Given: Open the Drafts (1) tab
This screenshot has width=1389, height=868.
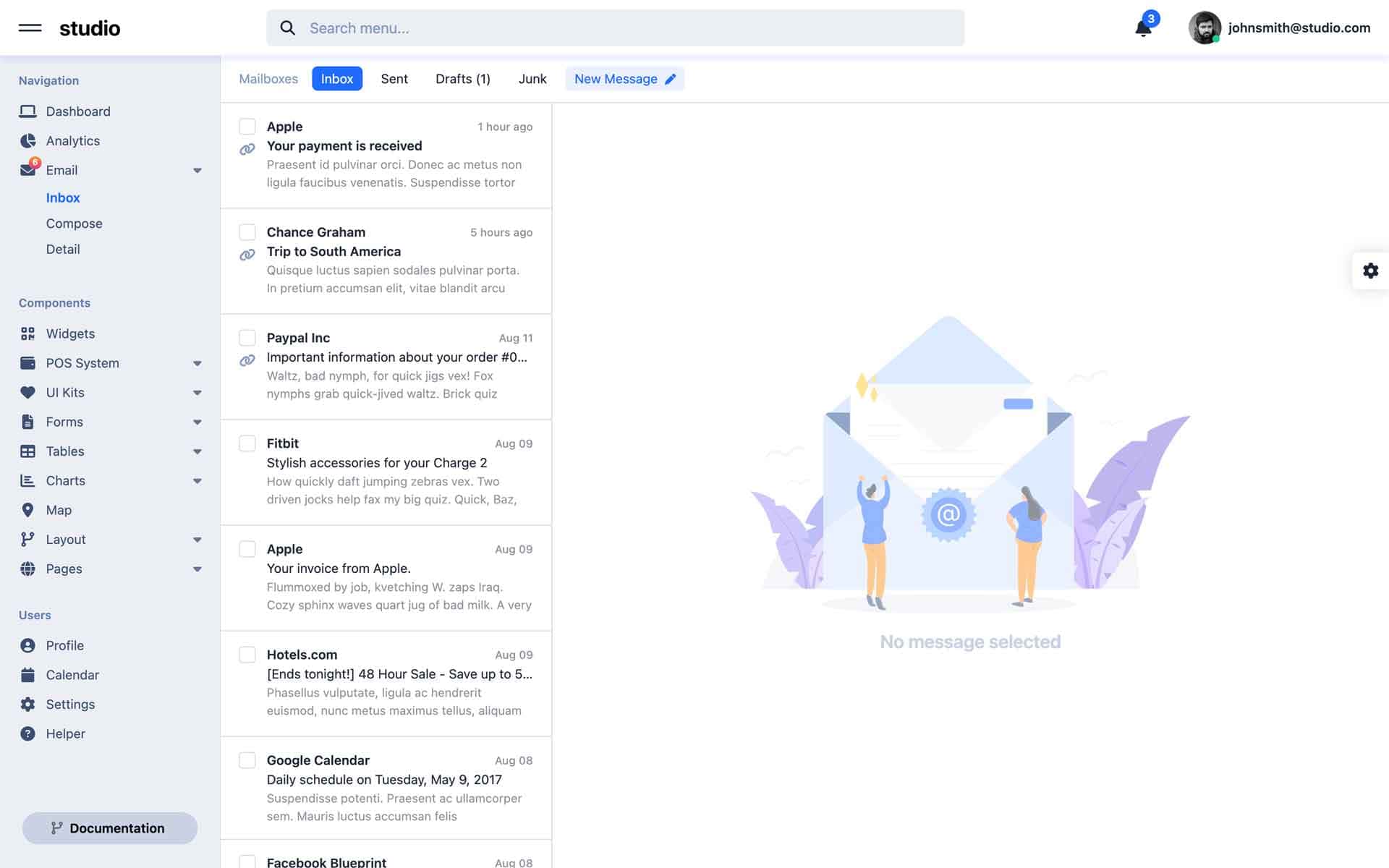Looking at the screenshot, I should coord(462,79).
